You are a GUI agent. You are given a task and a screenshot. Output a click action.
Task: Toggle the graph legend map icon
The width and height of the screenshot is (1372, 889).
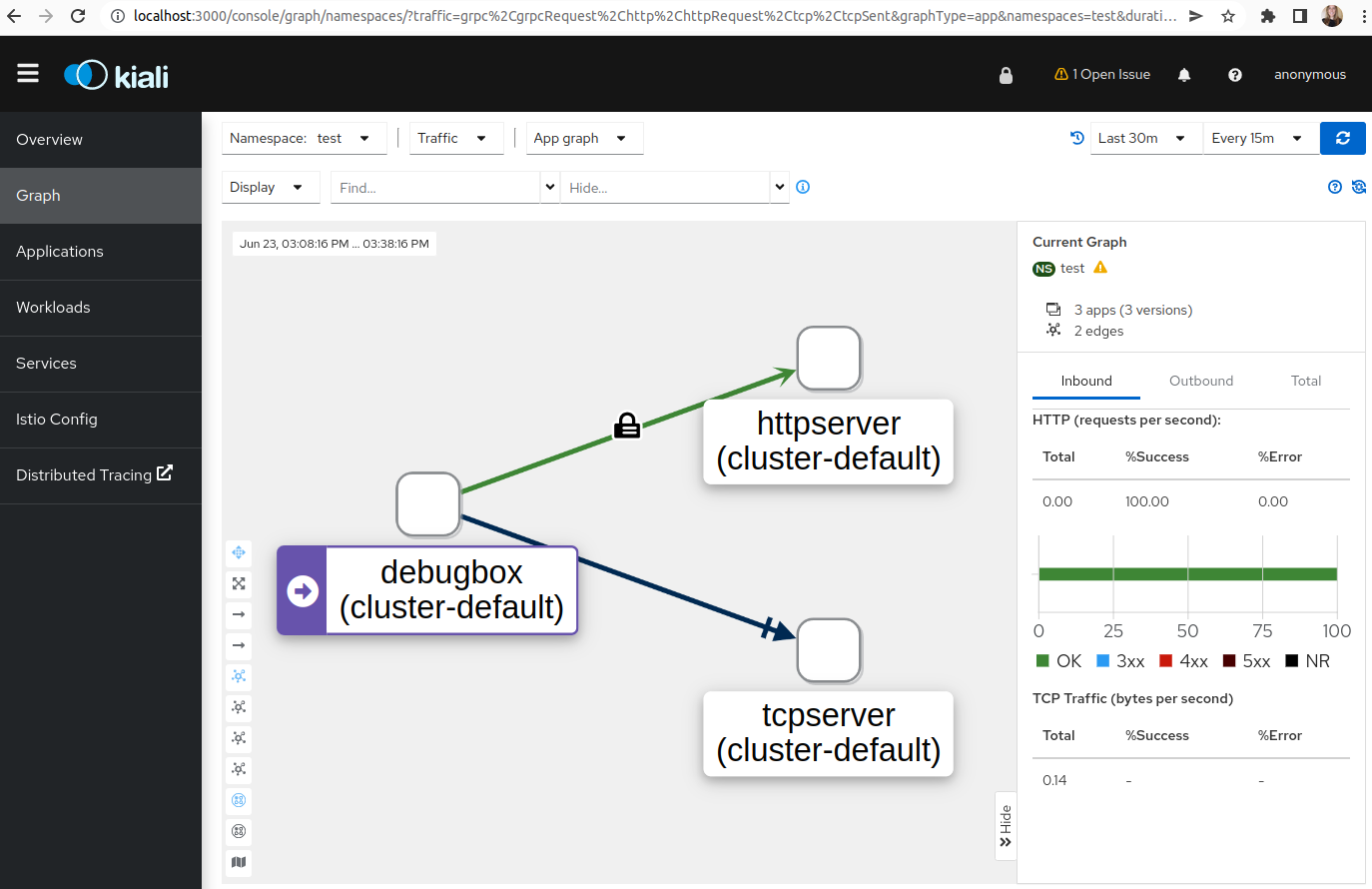point(239,862)
